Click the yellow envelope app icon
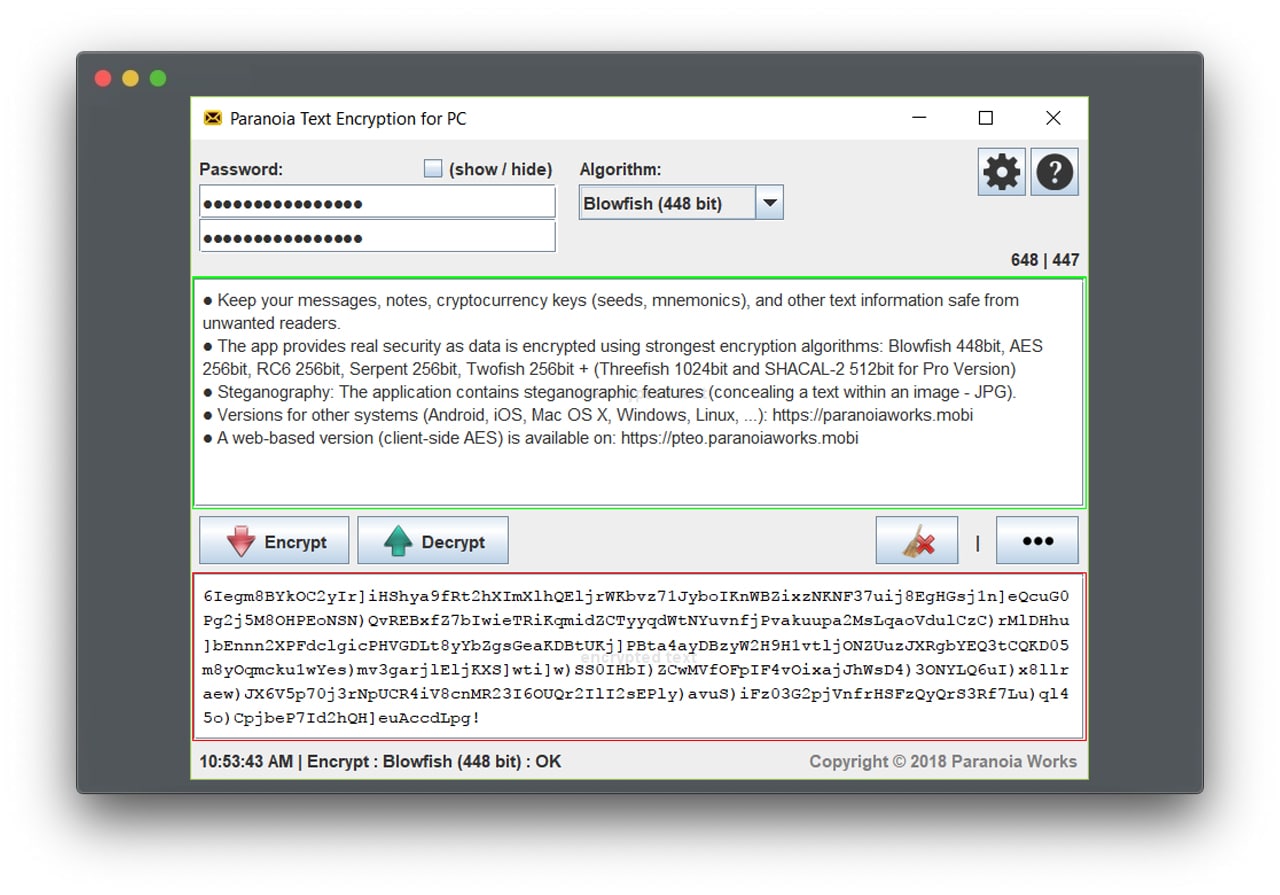This screenshot has width=1280, height=895. pyautogui.click(x=212, y=118)
